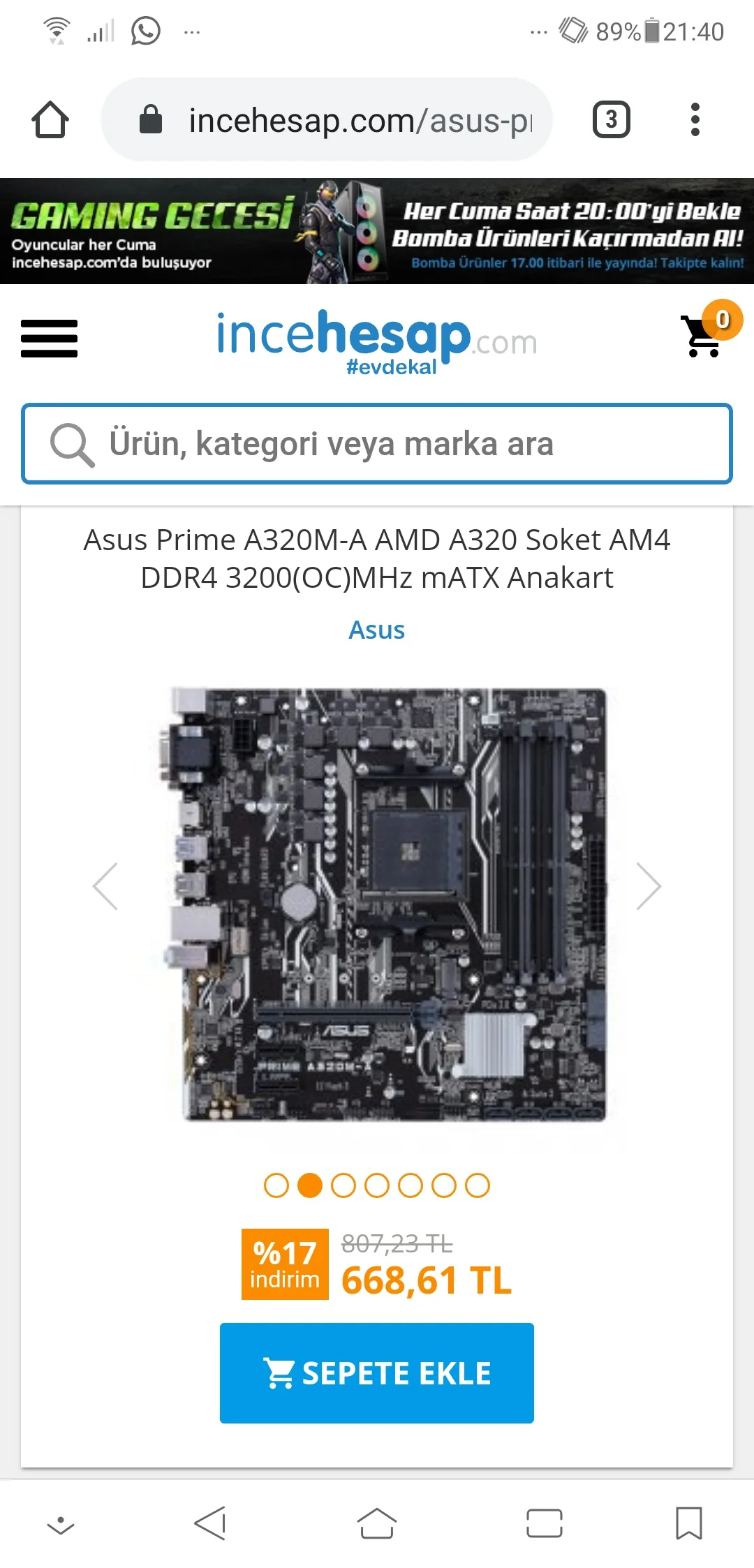Image resolution: width=754 pixels, height=1568 pixels.
Task: Select the first image carousel dot
Action: point(276,1185)
